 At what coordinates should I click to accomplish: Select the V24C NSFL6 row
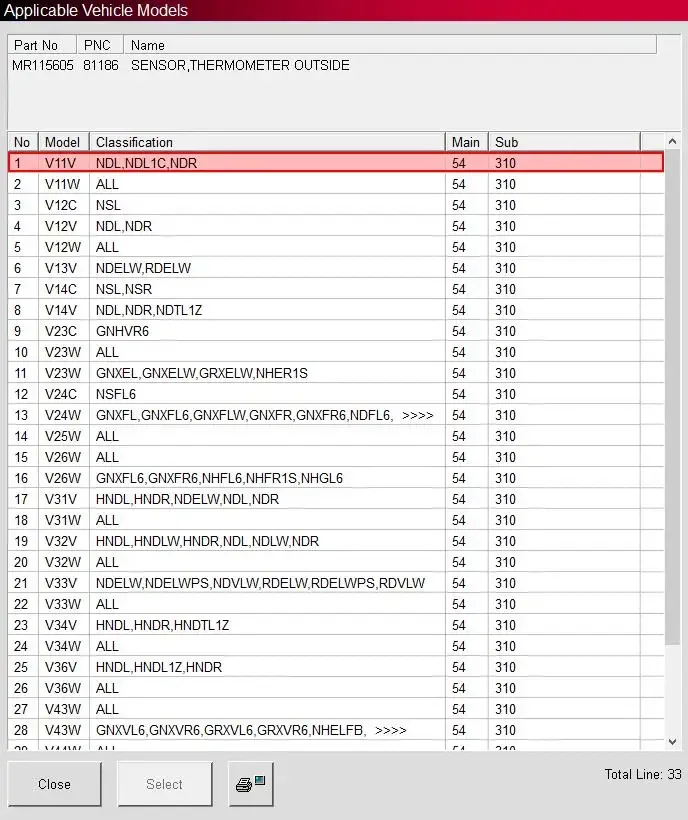click(x=336, y=394)
